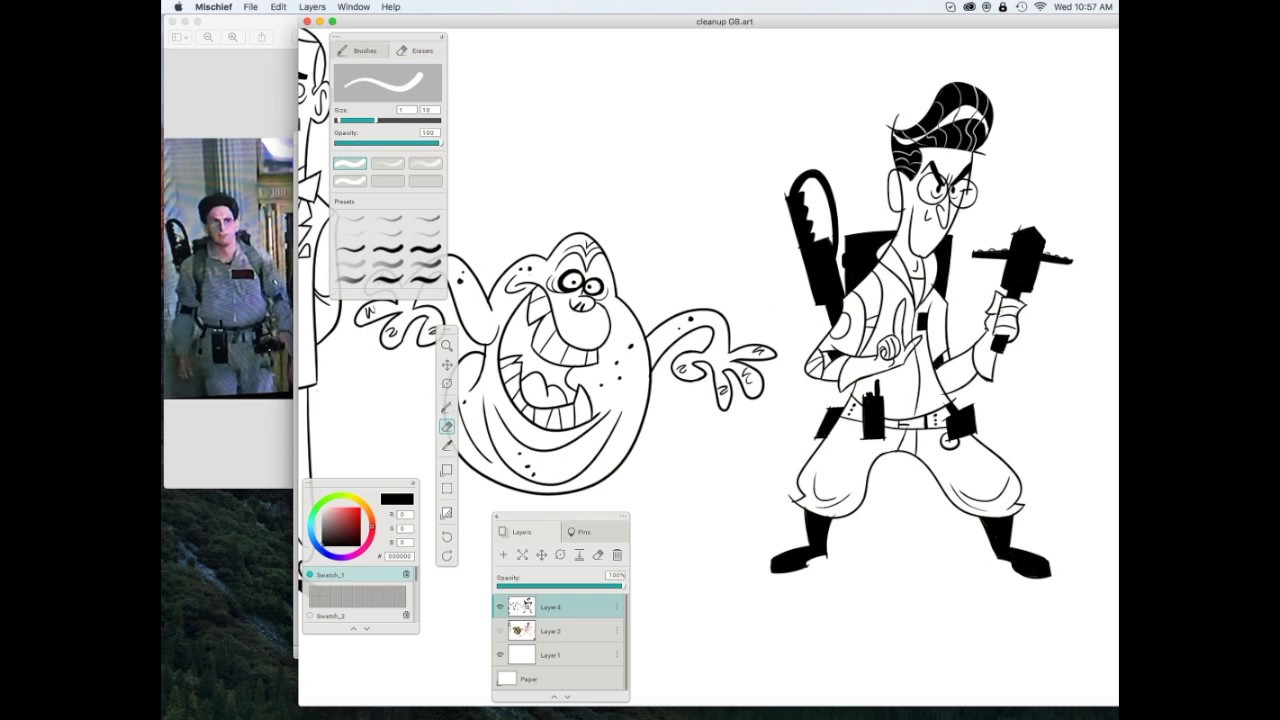
Task: Click the layer Scale transform icon
Action: click(x=522, y=555)
